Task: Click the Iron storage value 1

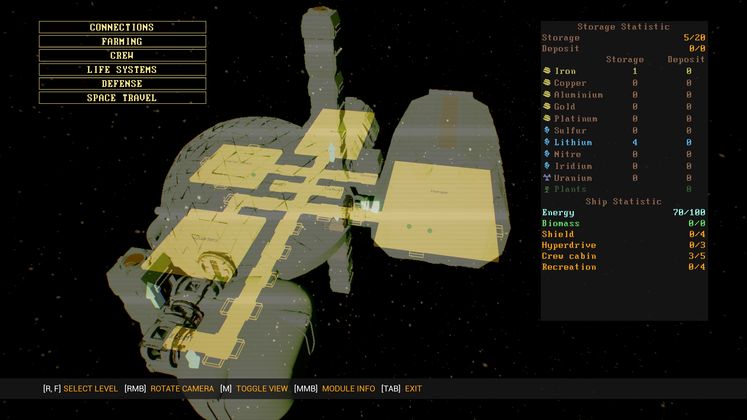Action: point(635,71)
